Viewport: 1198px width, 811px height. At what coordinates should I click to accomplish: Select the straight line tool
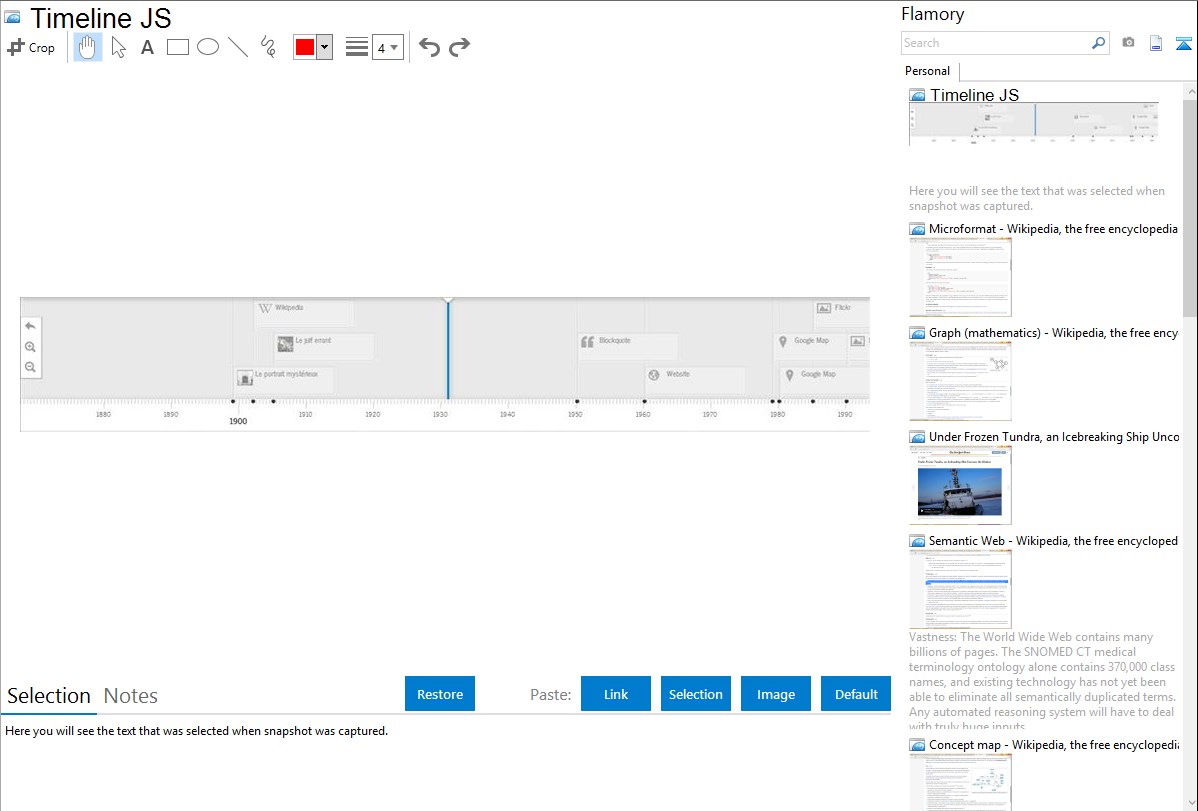coord(238,47)
